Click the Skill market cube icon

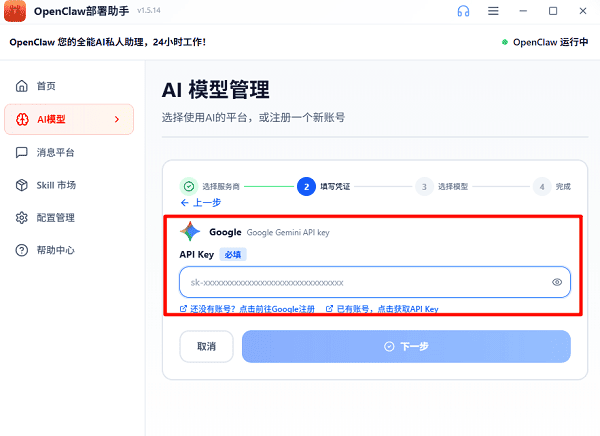point(22,185)
